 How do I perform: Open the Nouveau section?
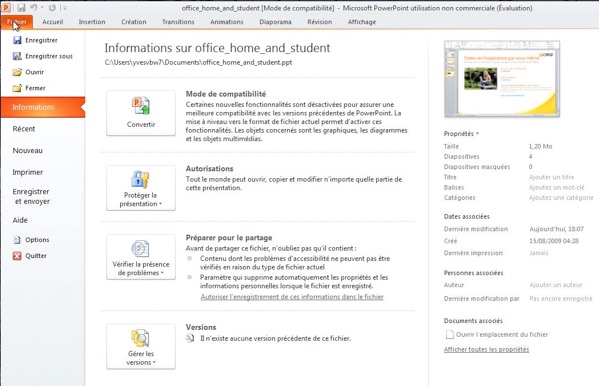(x=28, y=151)
